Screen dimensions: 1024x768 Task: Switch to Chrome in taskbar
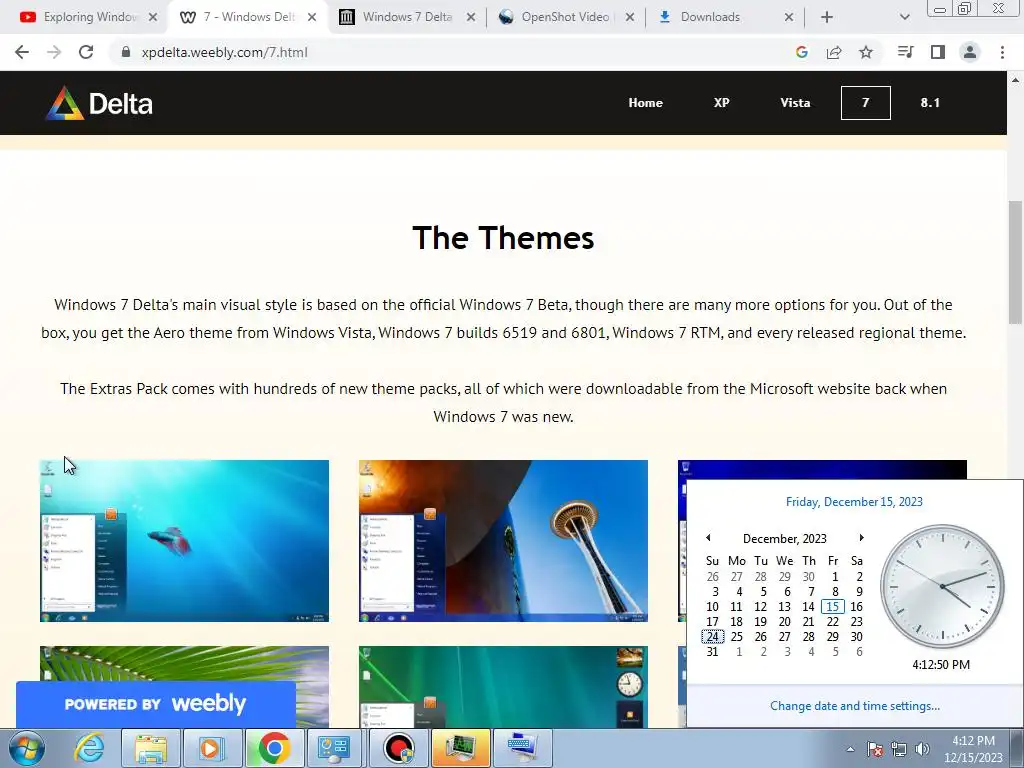(274, 748)
